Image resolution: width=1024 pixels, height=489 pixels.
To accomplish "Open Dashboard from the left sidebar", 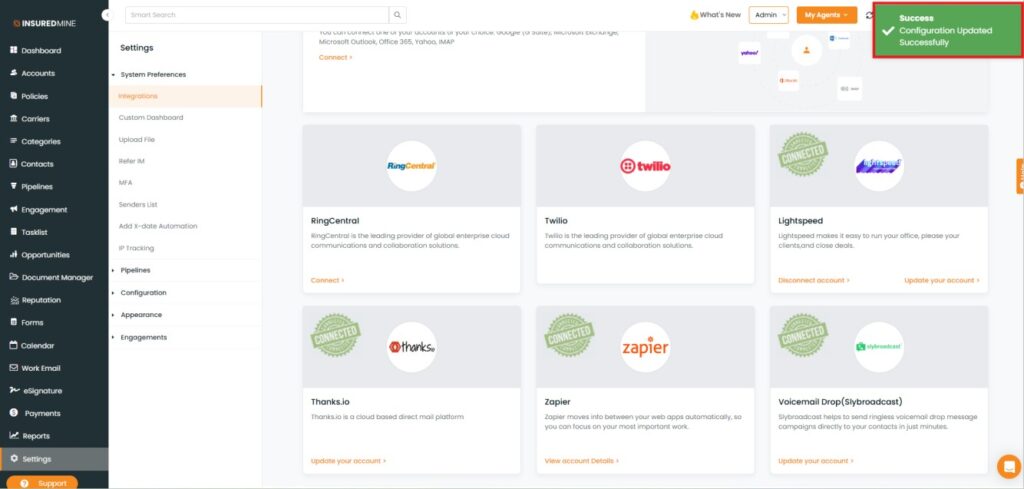I will click(40, 51).
